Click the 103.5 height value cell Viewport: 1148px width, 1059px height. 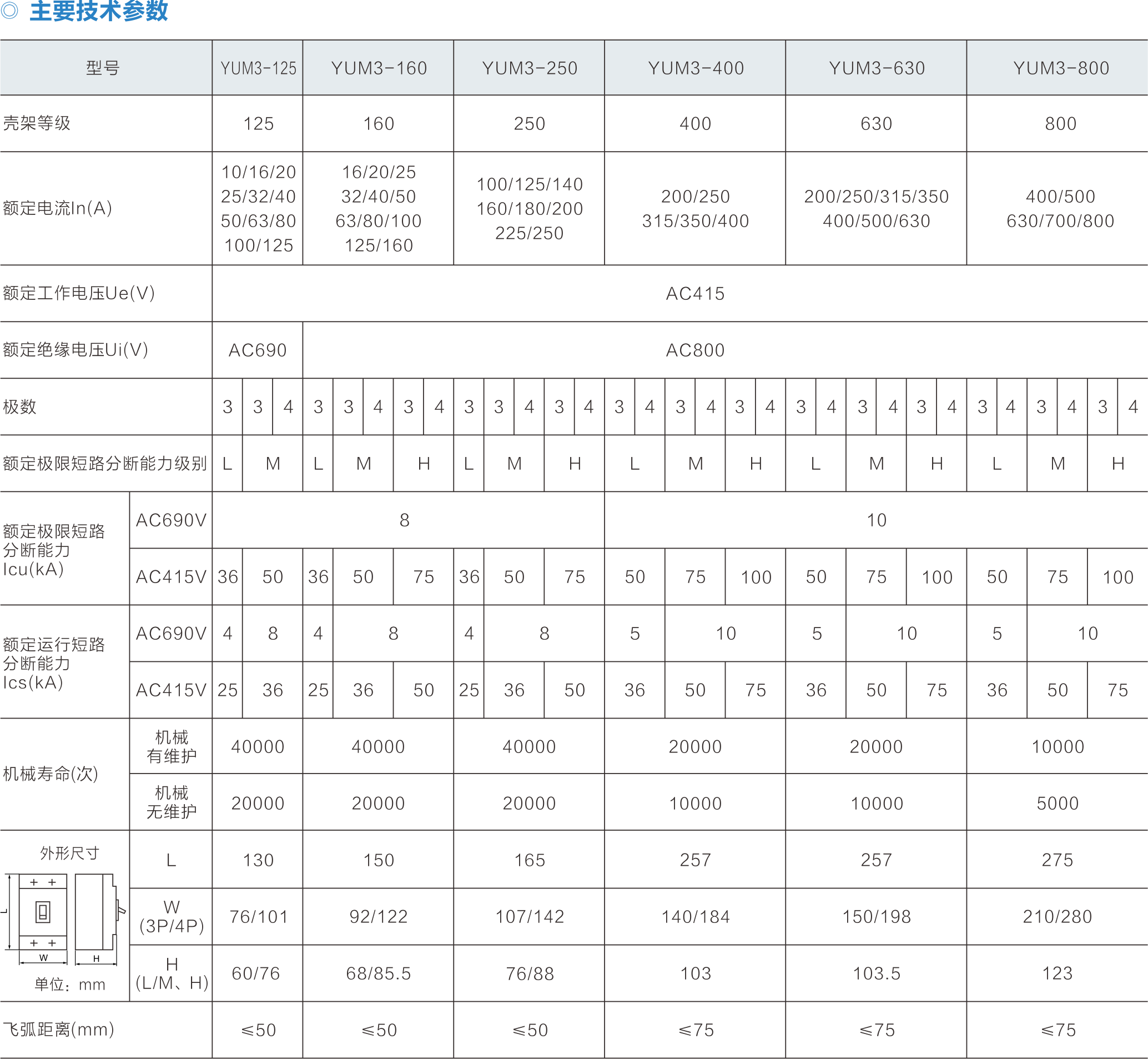[x=877, y=973]
